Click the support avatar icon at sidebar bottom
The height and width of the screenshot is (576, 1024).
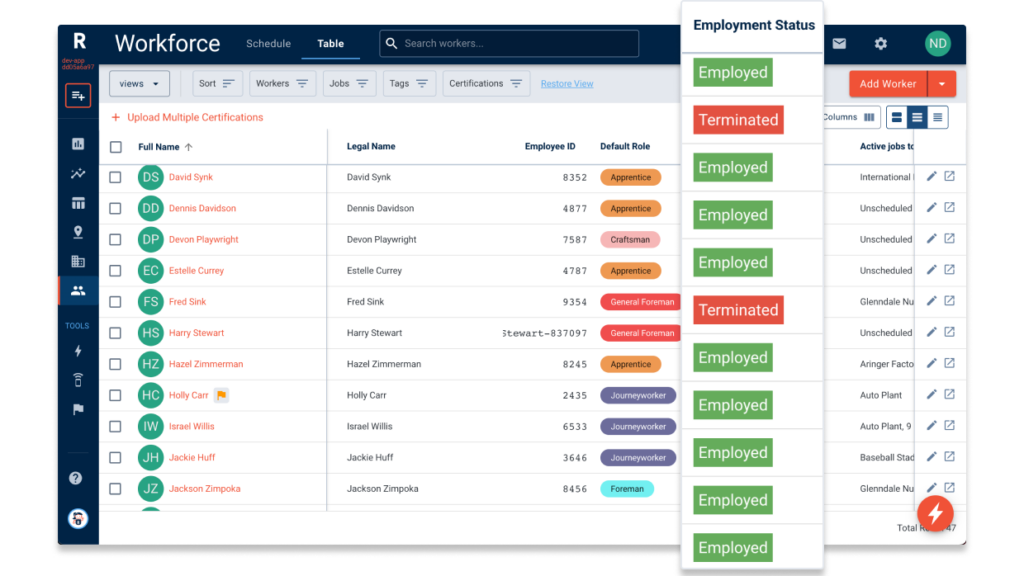point(78,519)
